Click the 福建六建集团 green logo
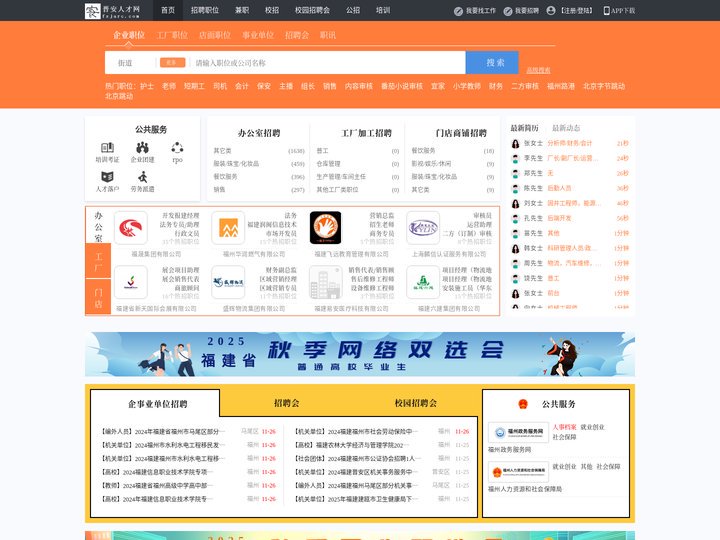This screenshot has width=720, height=540. tap(423, 282)
